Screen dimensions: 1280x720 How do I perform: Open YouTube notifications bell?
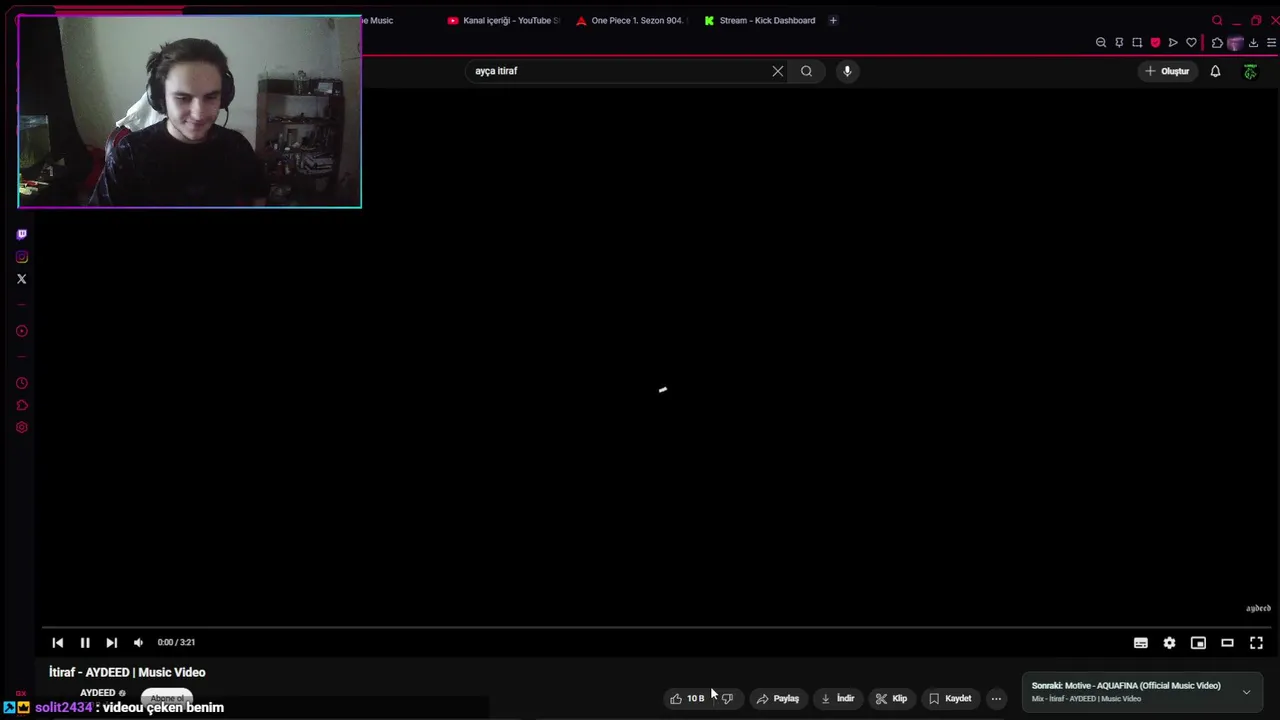click(1215, 71)
